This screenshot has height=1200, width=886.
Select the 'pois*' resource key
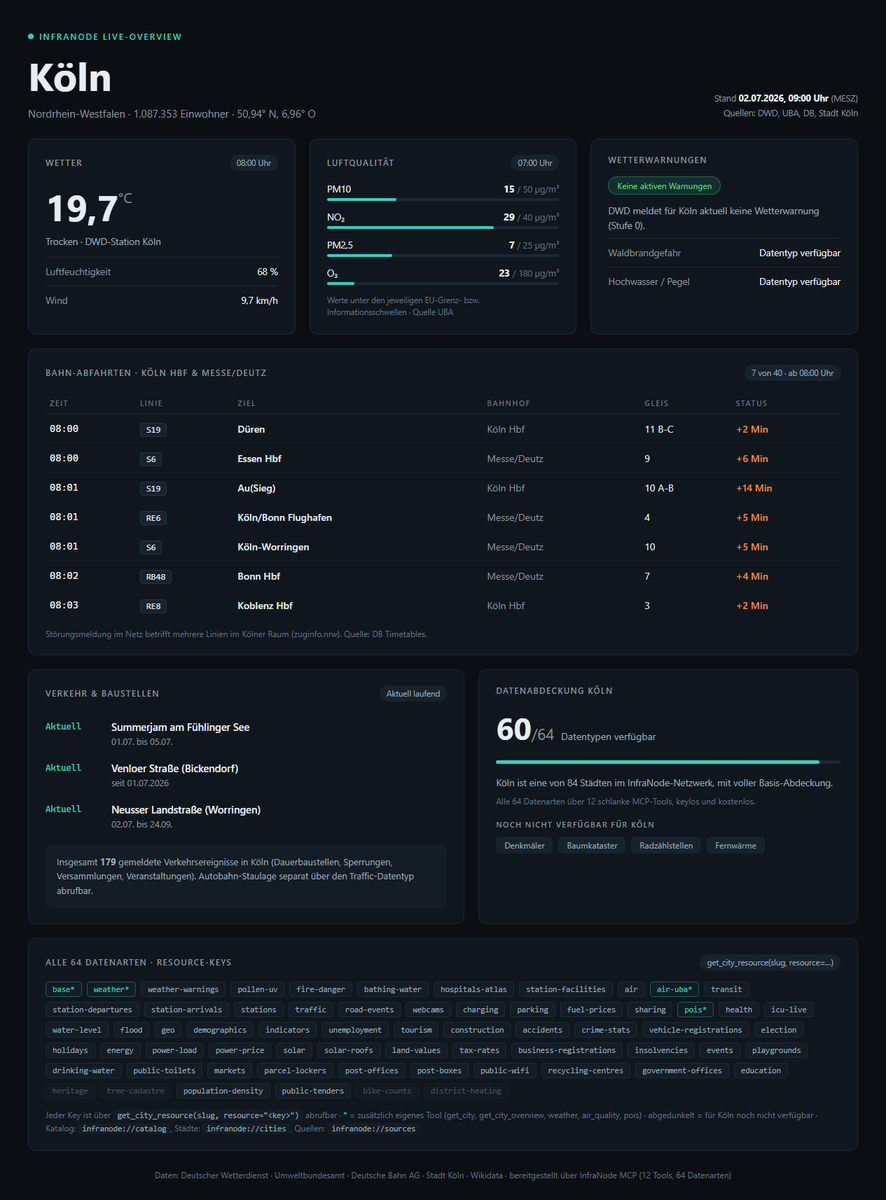[x=695, y=1010]
